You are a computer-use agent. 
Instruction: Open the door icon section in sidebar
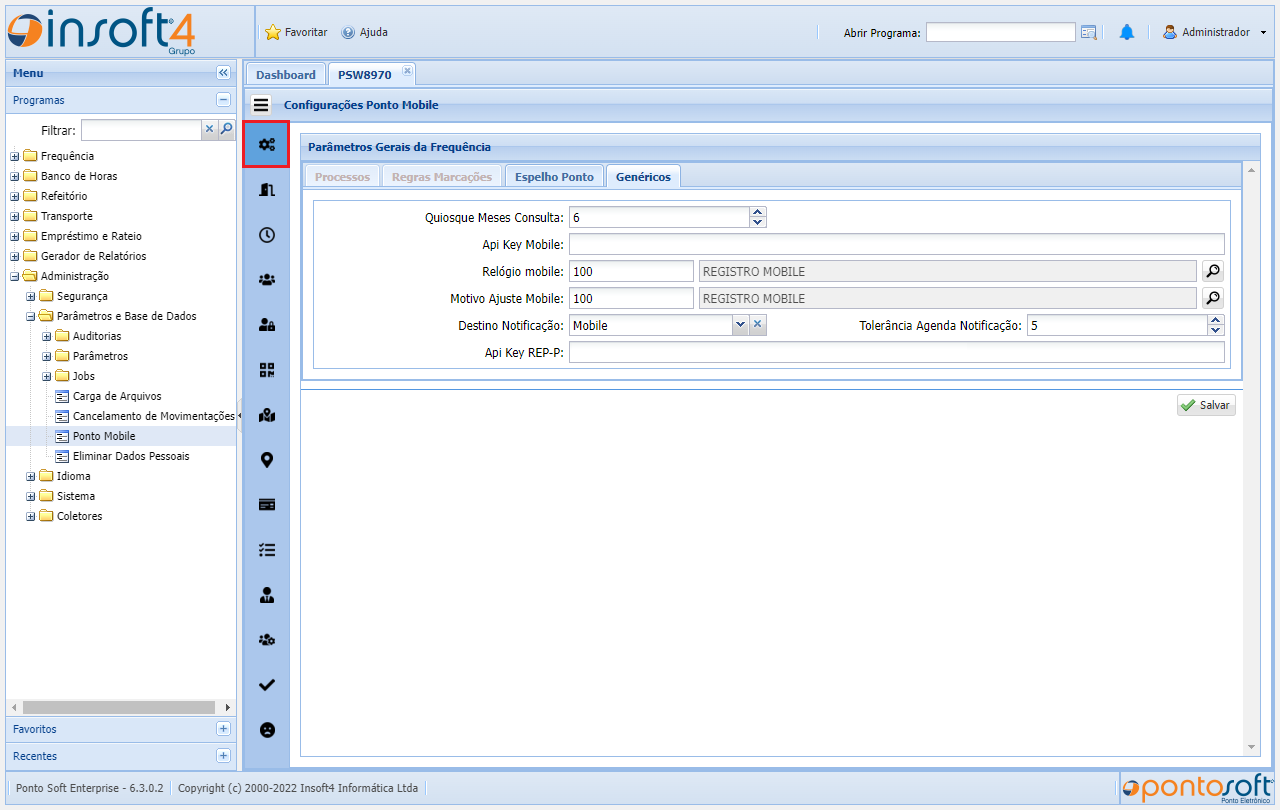(266, 190)
